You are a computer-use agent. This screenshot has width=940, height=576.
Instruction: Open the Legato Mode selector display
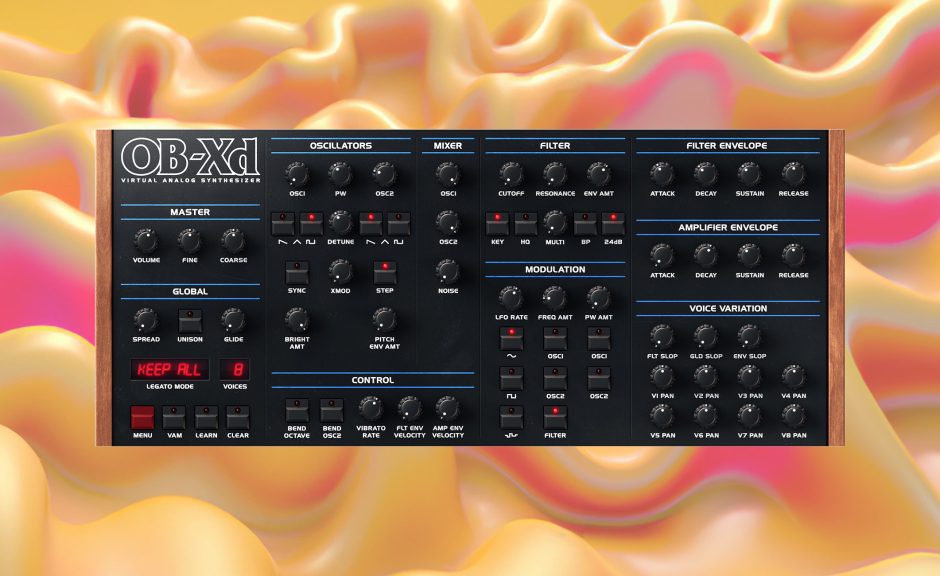pyautogui.click(x=169, y=369)
